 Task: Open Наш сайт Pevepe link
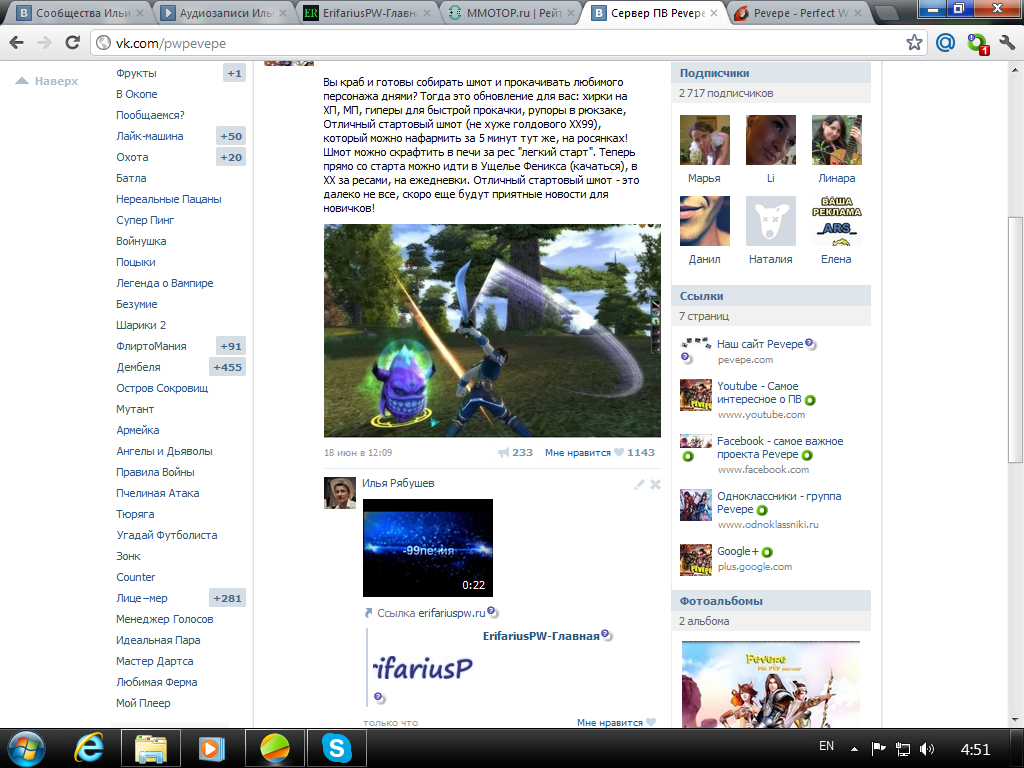click(x=760, y=344)
